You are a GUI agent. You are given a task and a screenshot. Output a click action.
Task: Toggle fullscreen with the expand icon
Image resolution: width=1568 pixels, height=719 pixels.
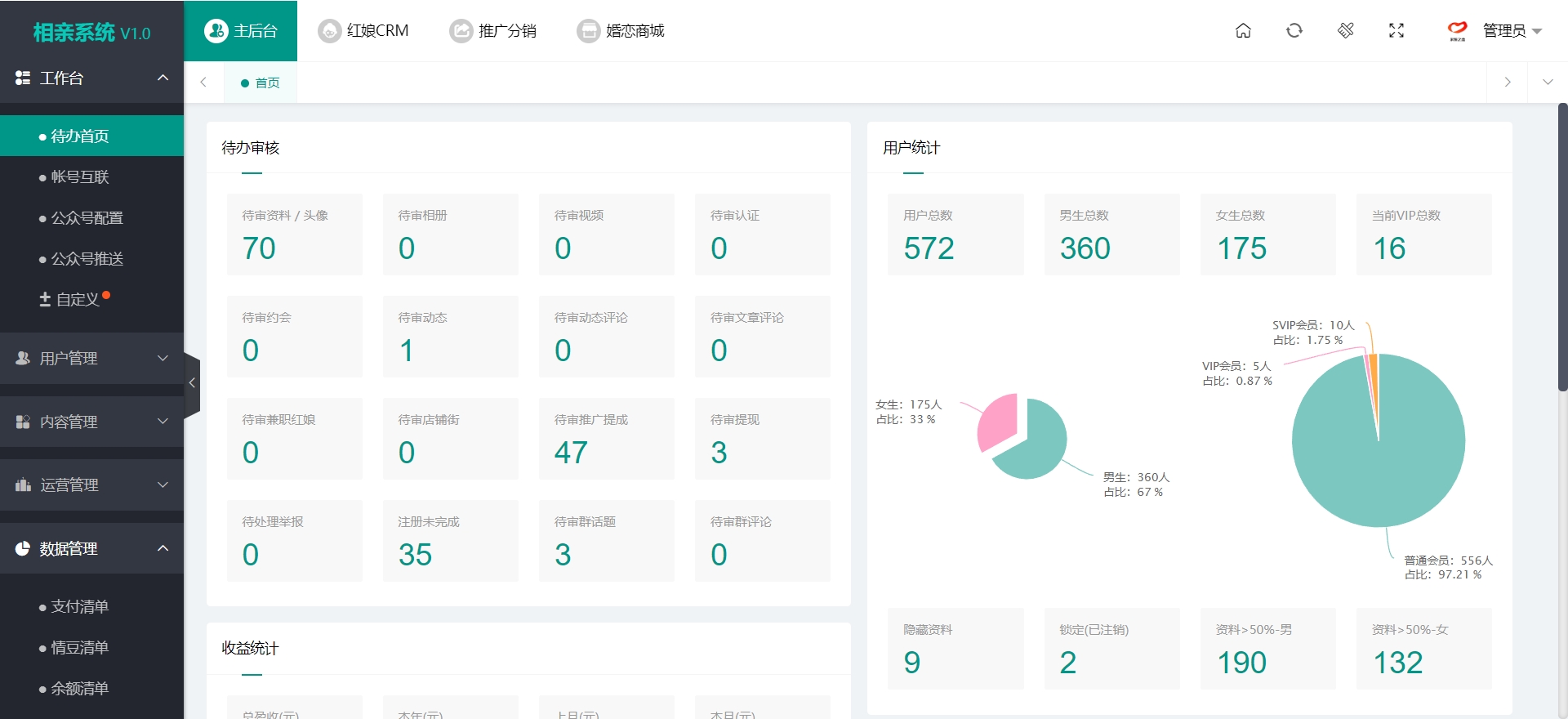1396,31
